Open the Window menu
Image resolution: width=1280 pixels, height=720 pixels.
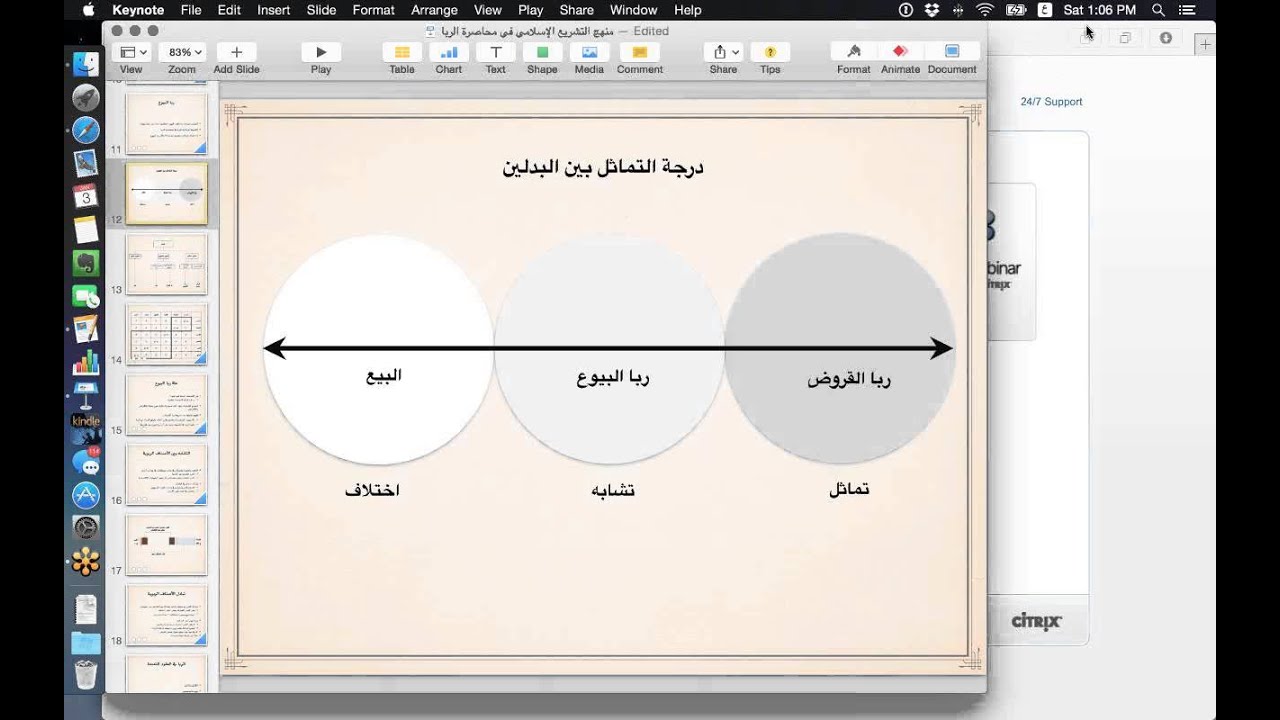634,10
